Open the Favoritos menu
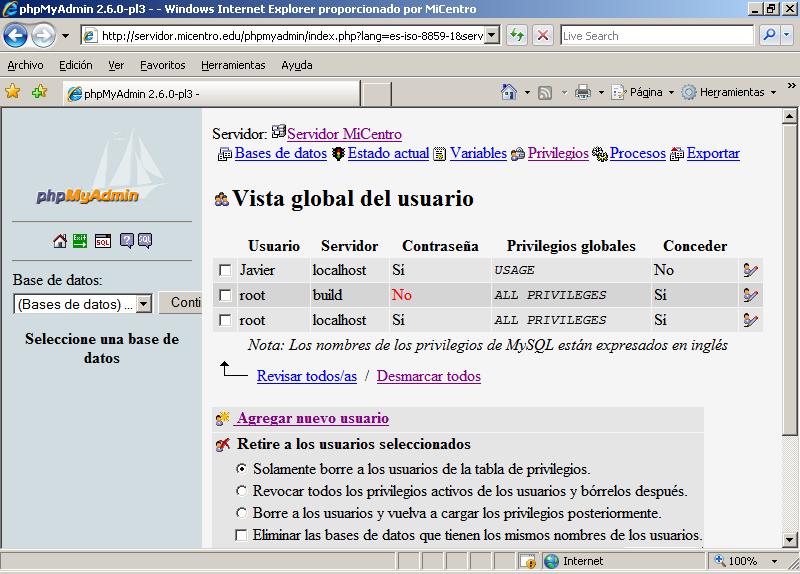This screenshot has height=574, width=800. 162,65
